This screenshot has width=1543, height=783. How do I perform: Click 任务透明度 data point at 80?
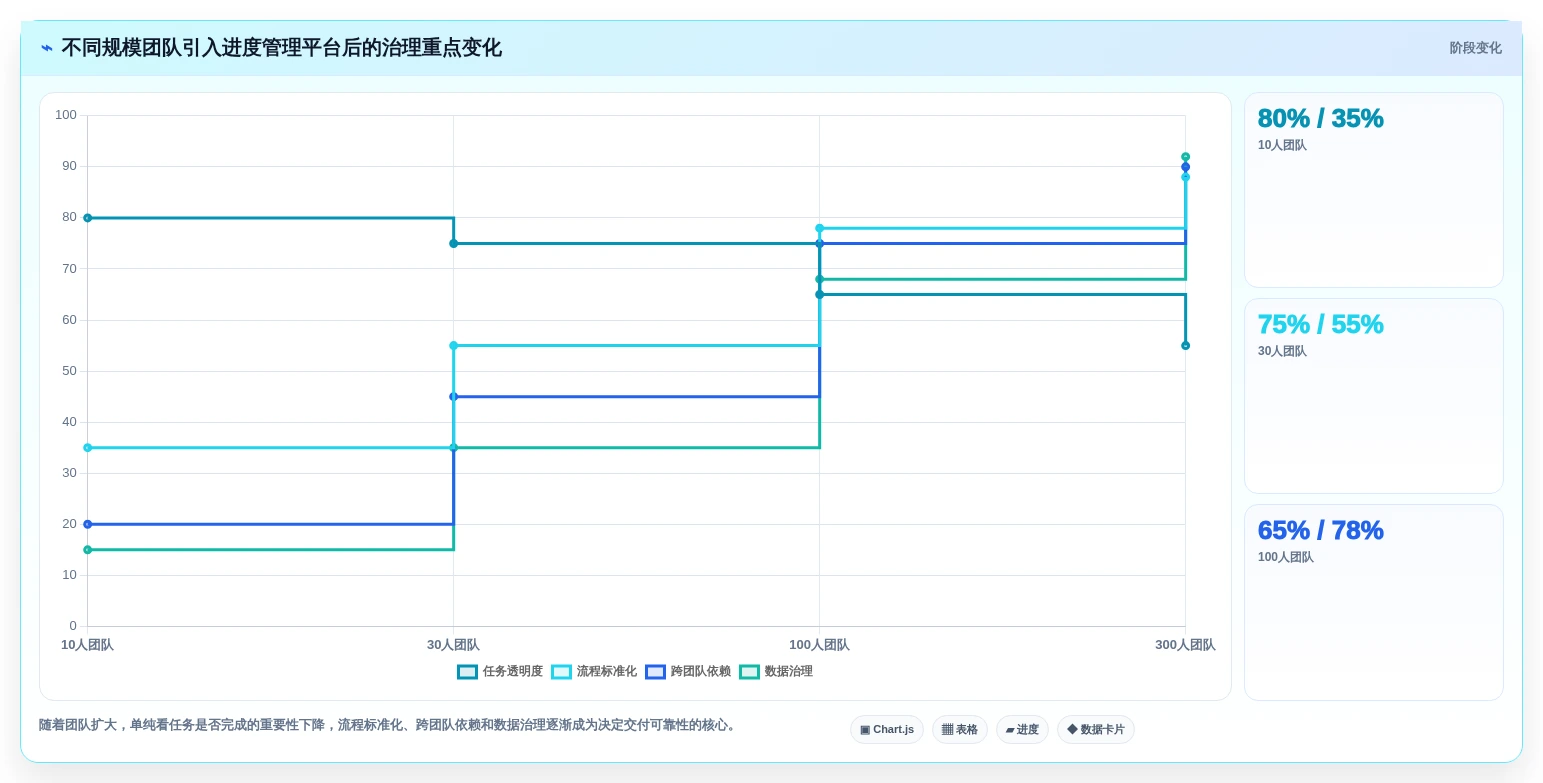click(x=87, y=218)
